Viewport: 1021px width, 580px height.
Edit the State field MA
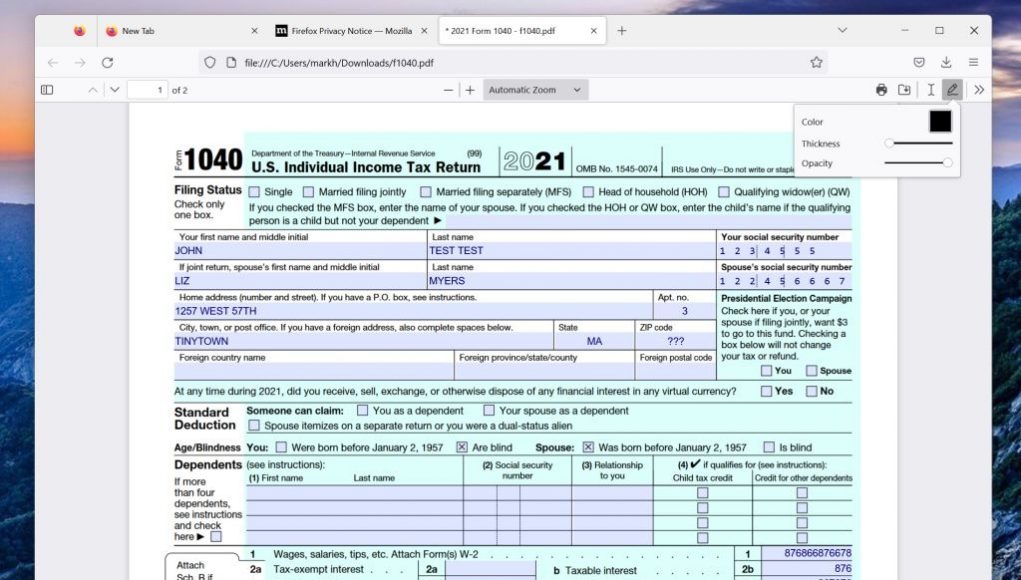[594, 341]
